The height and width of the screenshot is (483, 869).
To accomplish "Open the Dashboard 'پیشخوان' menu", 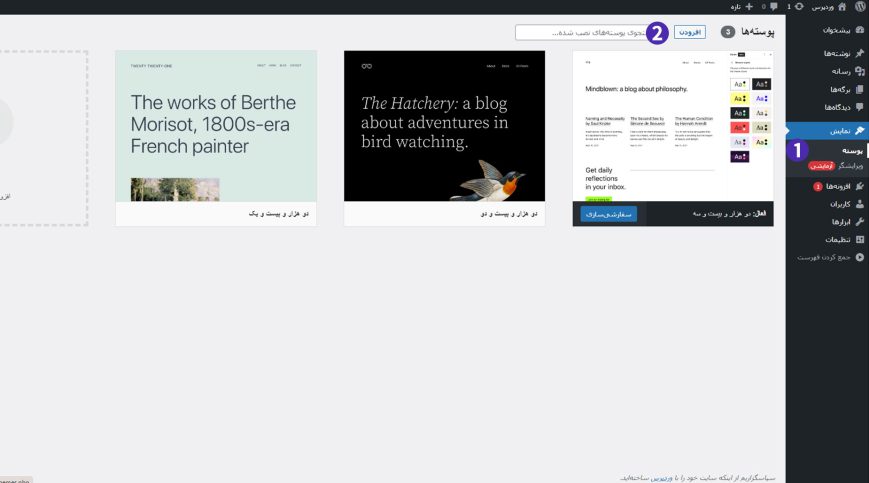I will (x=830, y=31).
